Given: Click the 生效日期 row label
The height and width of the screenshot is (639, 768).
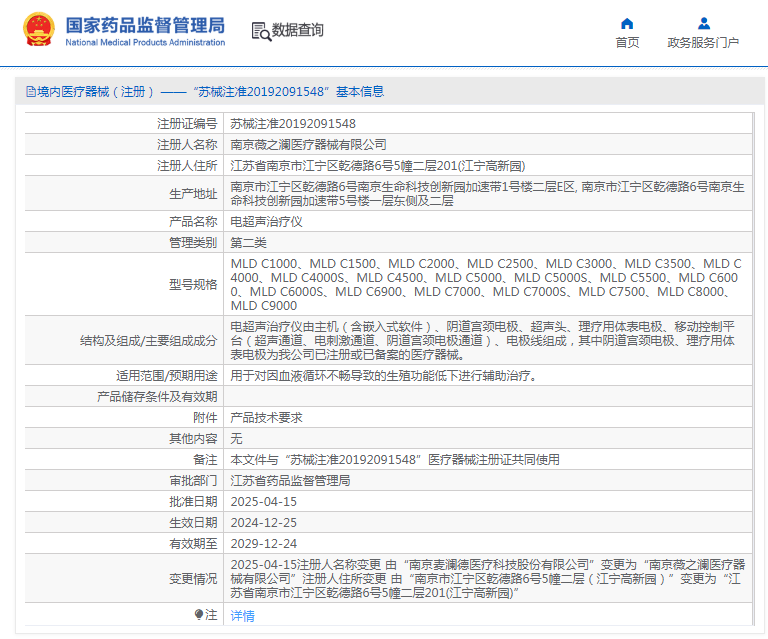Looking at the screenshot, I should click(193, 523).
